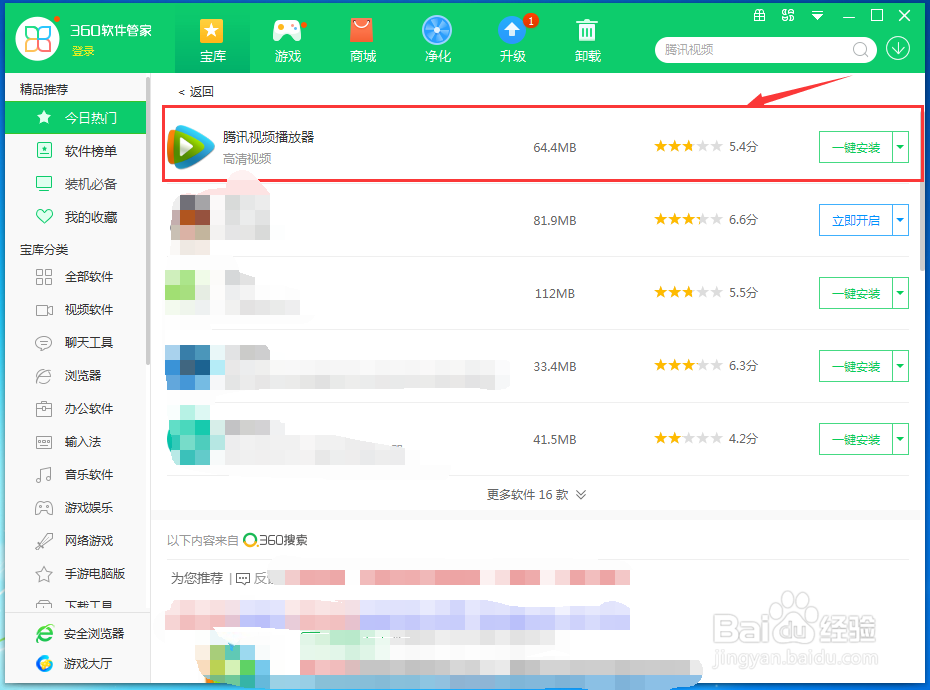Select 聊天工具 category
The height and width of the screenshot is (690, 930).
(75, 343)
